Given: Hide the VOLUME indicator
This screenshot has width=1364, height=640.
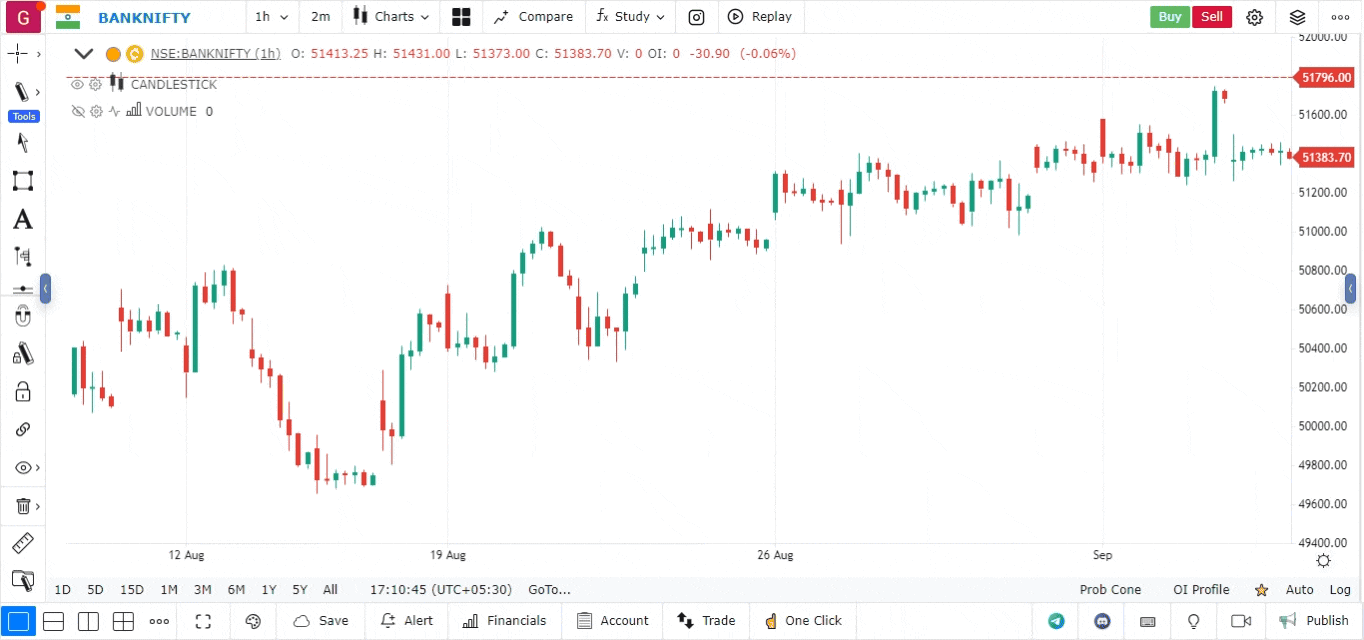Looking at the screenshot, I should [x=78, y=111].
